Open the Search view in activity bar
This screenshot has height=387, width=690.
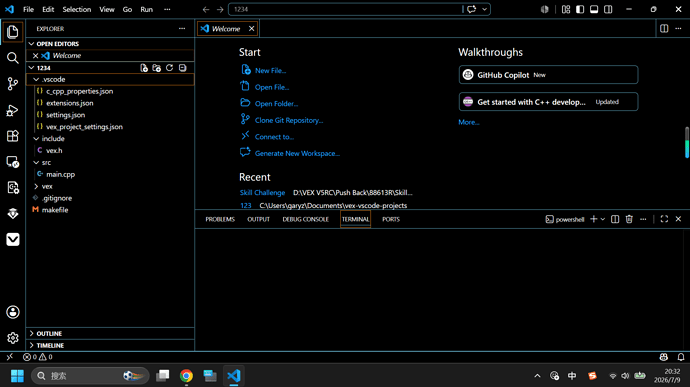[13, 58]
